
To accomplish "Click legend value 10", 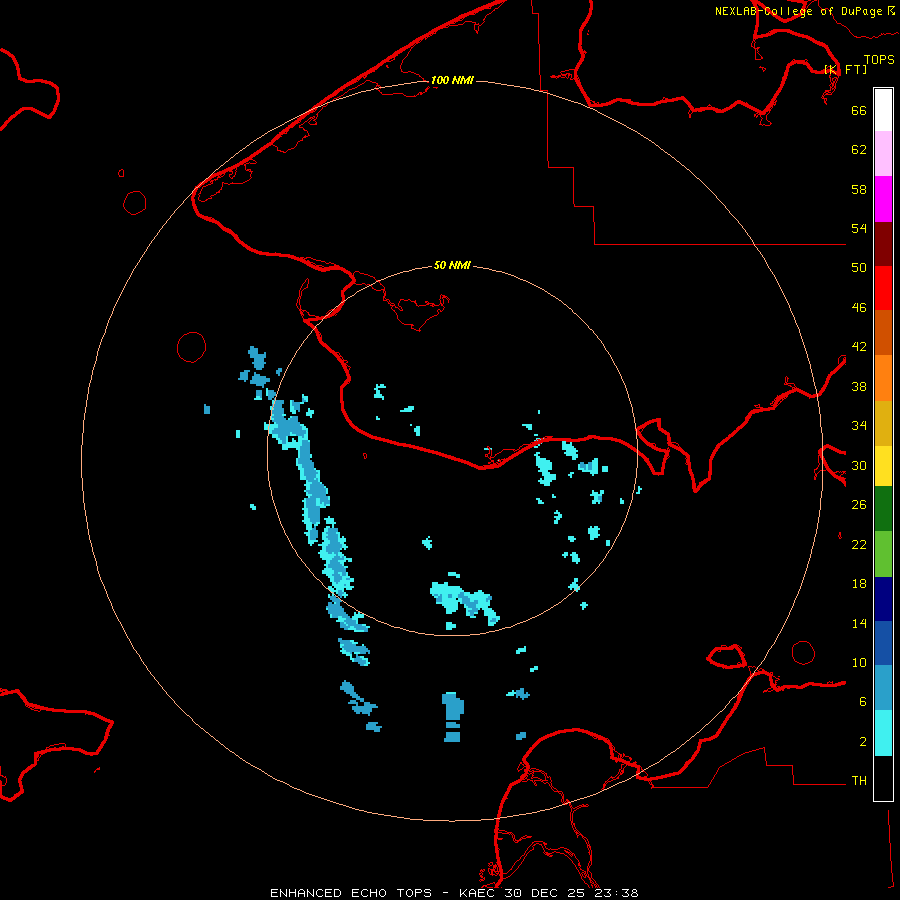I will click(x=859, y=662).
